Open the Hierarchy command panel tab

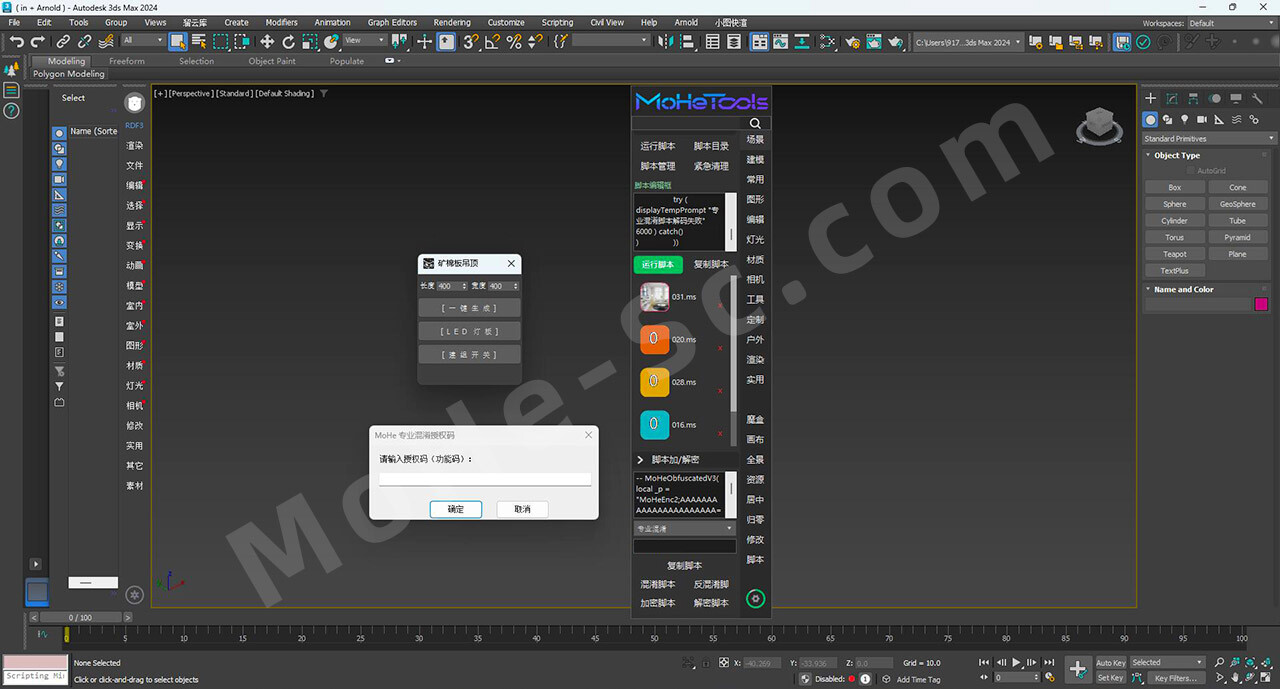(x=1193, y=99)
